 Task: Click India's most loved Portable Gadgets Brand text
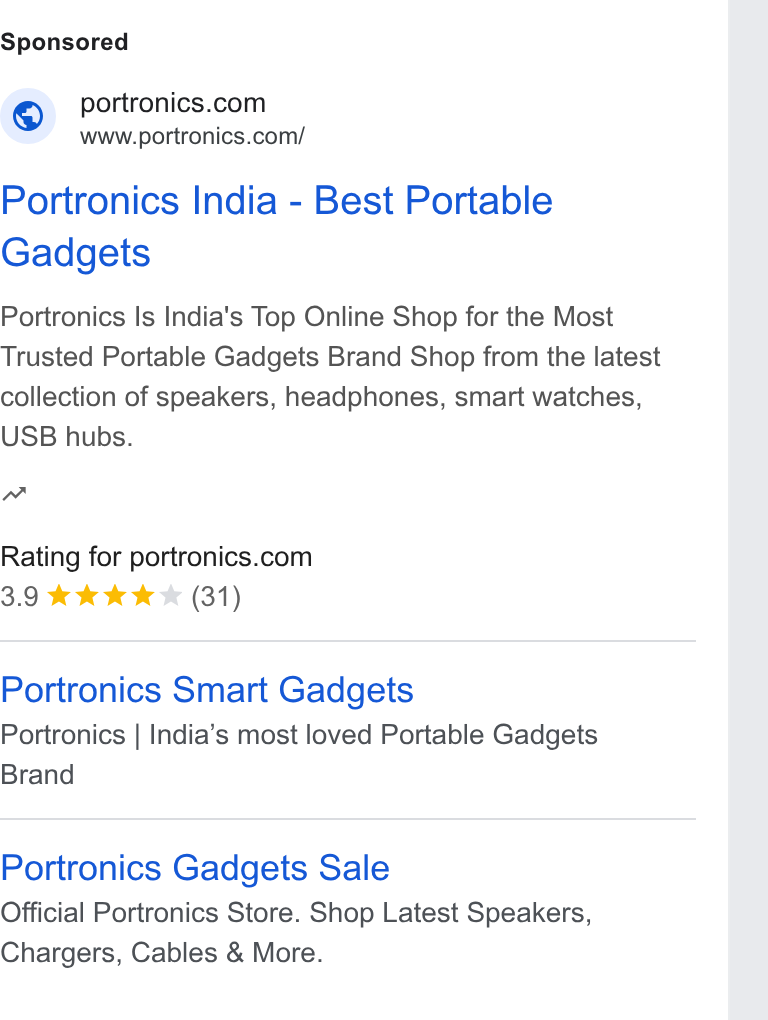(298, 755)
